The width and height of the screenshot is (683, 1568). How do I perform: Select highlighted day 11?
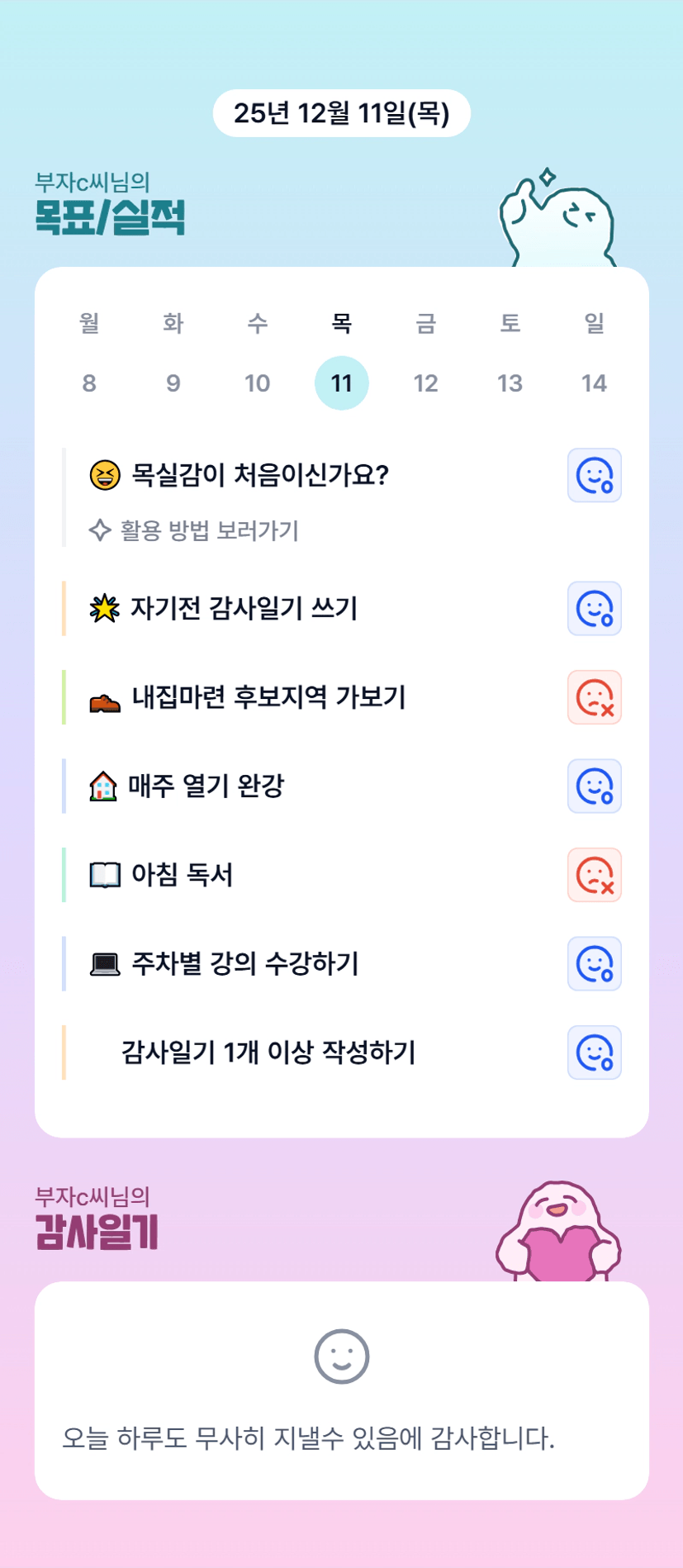(x=341, y=382)
